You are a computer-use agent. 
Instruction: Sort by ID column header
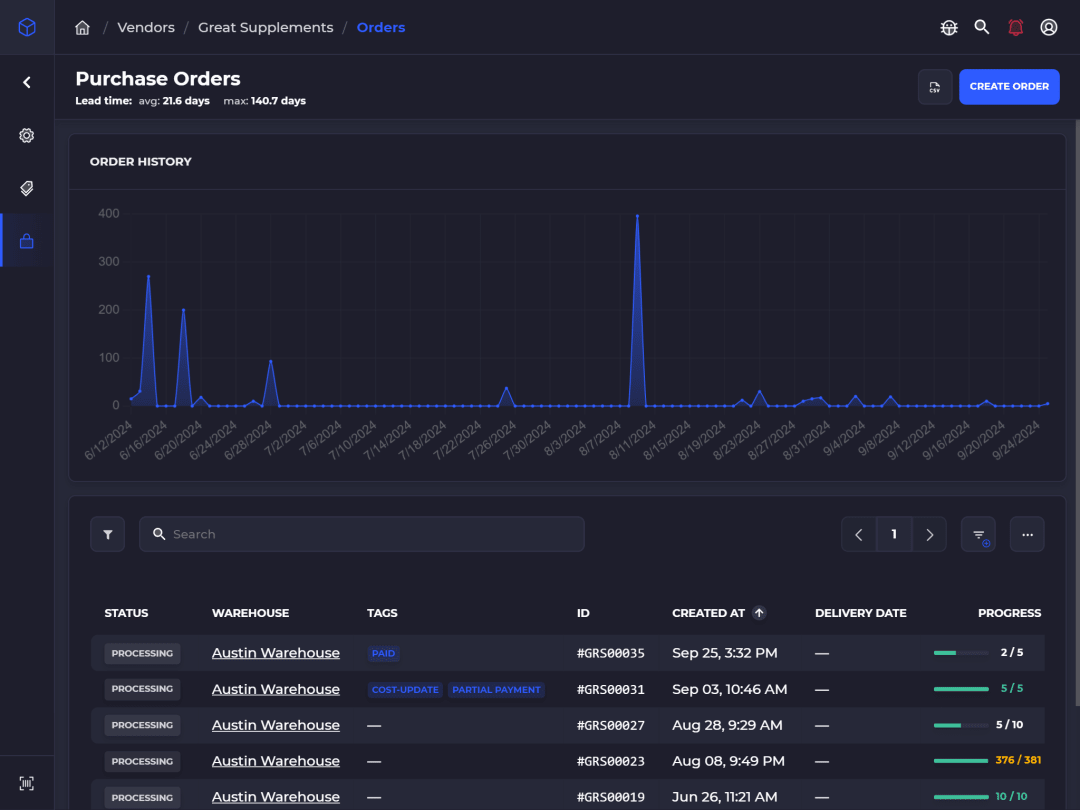point(583,613)
